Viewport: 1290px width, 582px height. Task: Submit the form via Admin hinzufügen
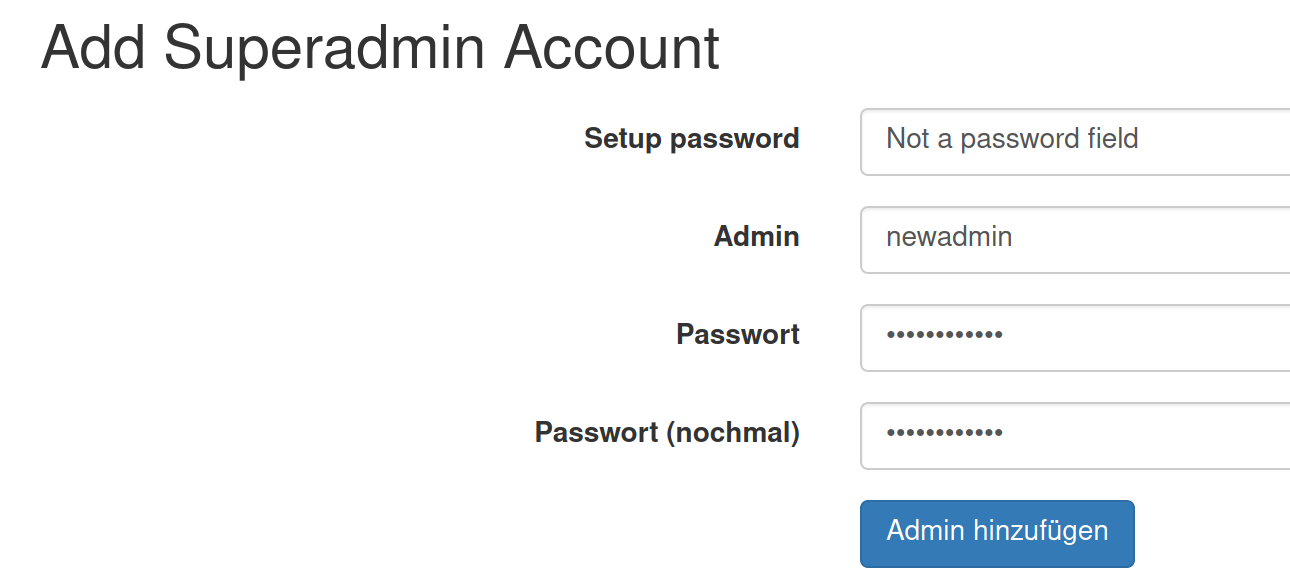point(996,533)
